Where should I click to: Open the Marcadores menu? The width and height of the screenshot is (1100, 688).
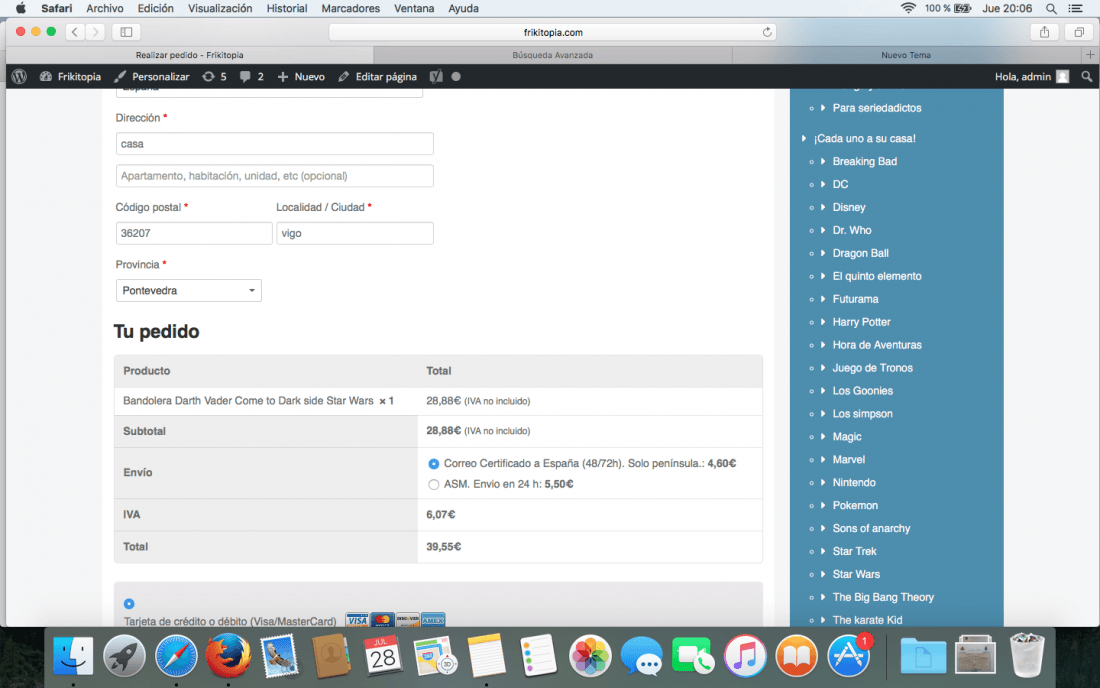pyautogui.click(x=350, y=8)
